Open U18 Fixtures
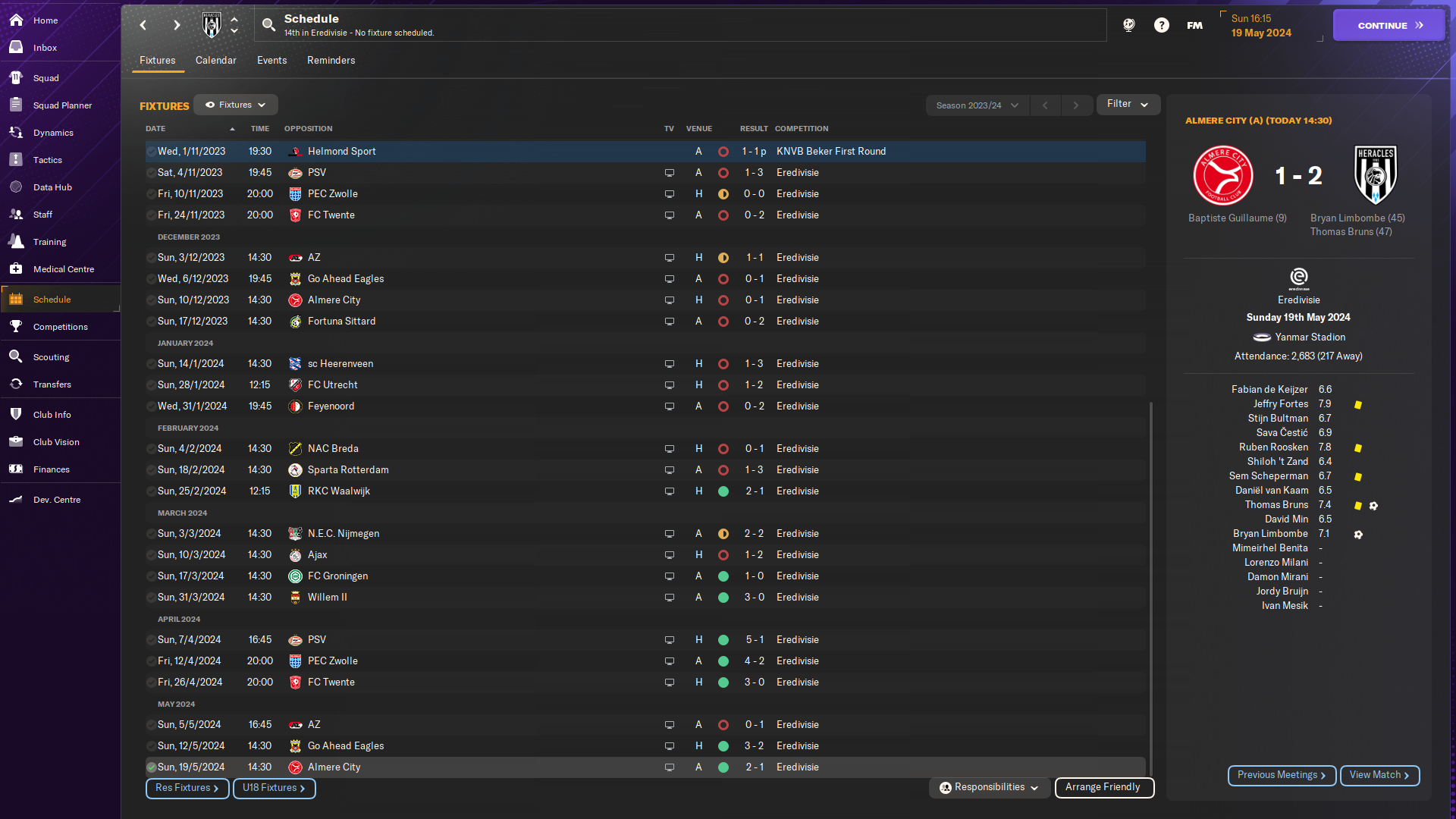The image size is (1456, 819). tap(274, 788)
